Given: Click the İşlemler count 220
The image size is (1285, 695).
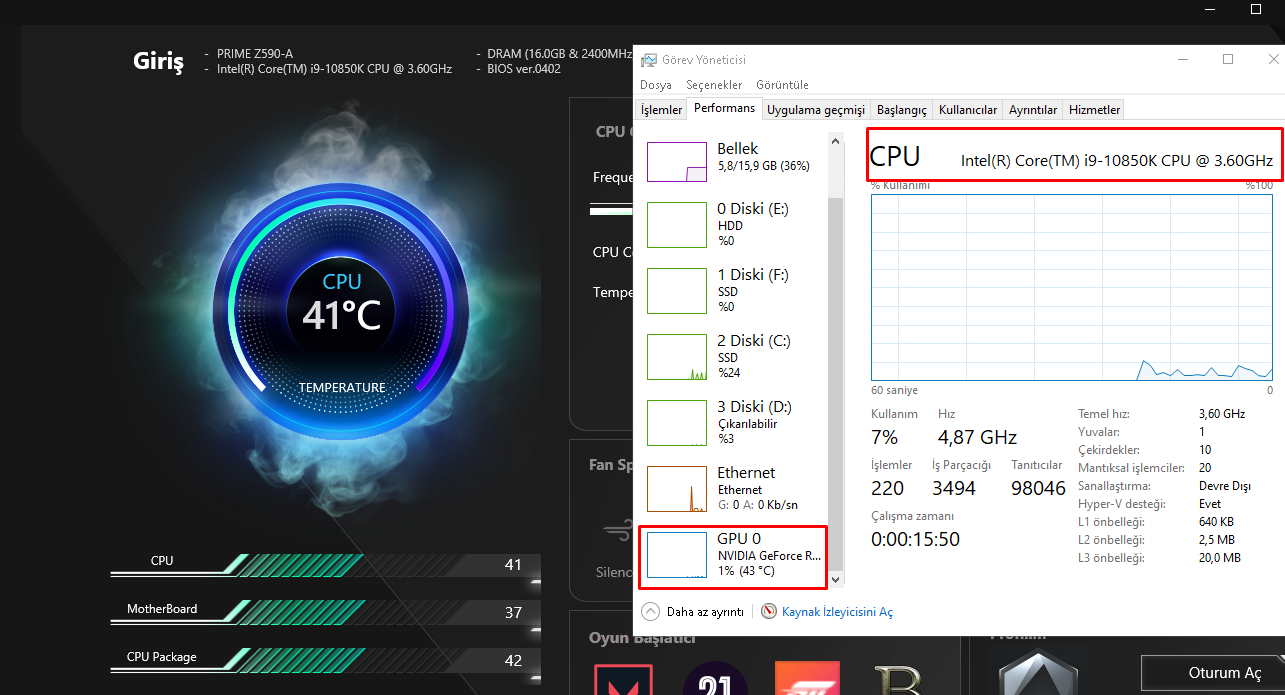Looking at the screenshot, I should 887,488.
